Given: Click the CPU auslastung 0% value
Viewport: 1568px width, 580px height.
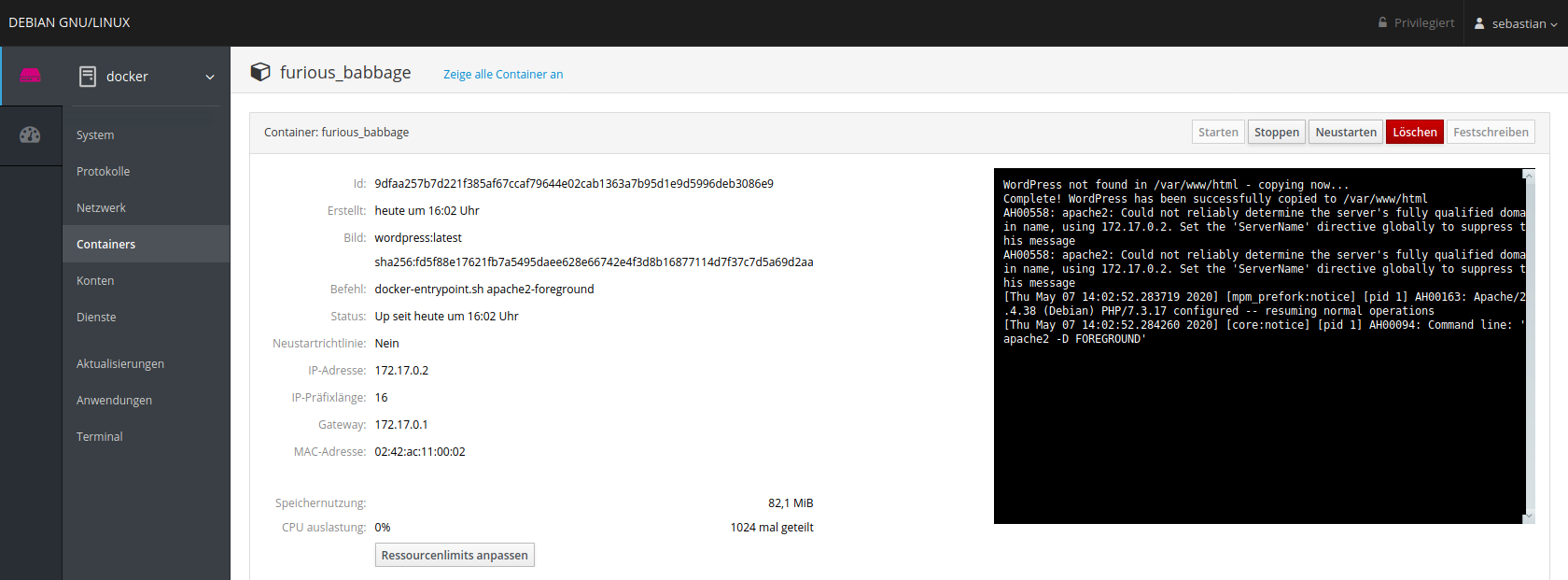Looking at the screenshot, I should point(383,527).
